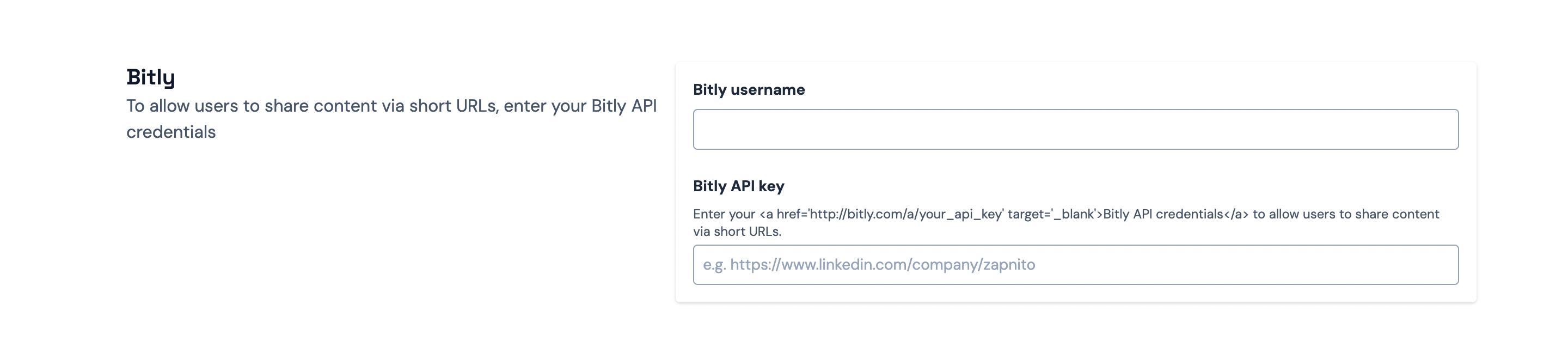The image size is (1568, 359).
Task: Click the target='_blank' text in helper
Action: point(1051,214)
